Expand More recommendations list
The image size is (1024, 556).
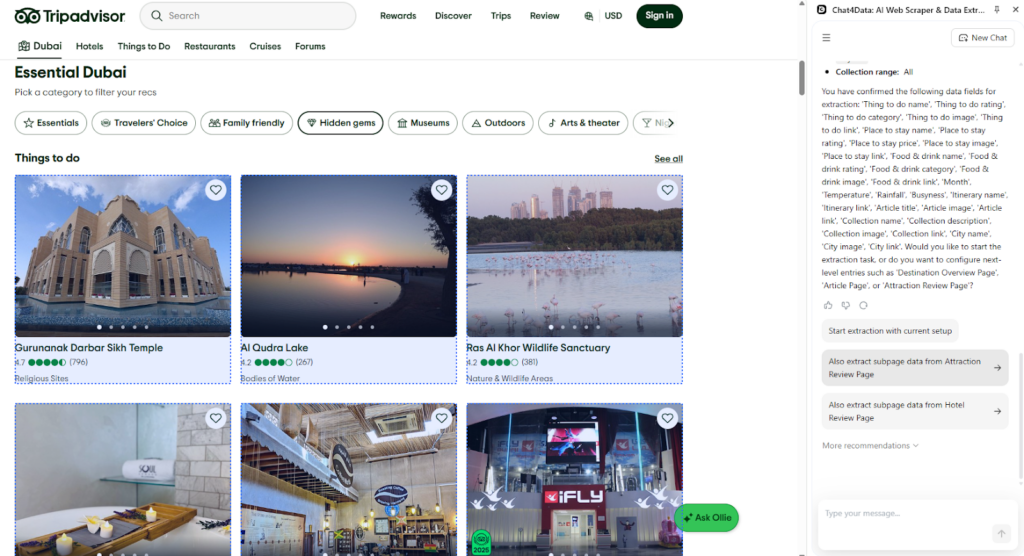870,446
